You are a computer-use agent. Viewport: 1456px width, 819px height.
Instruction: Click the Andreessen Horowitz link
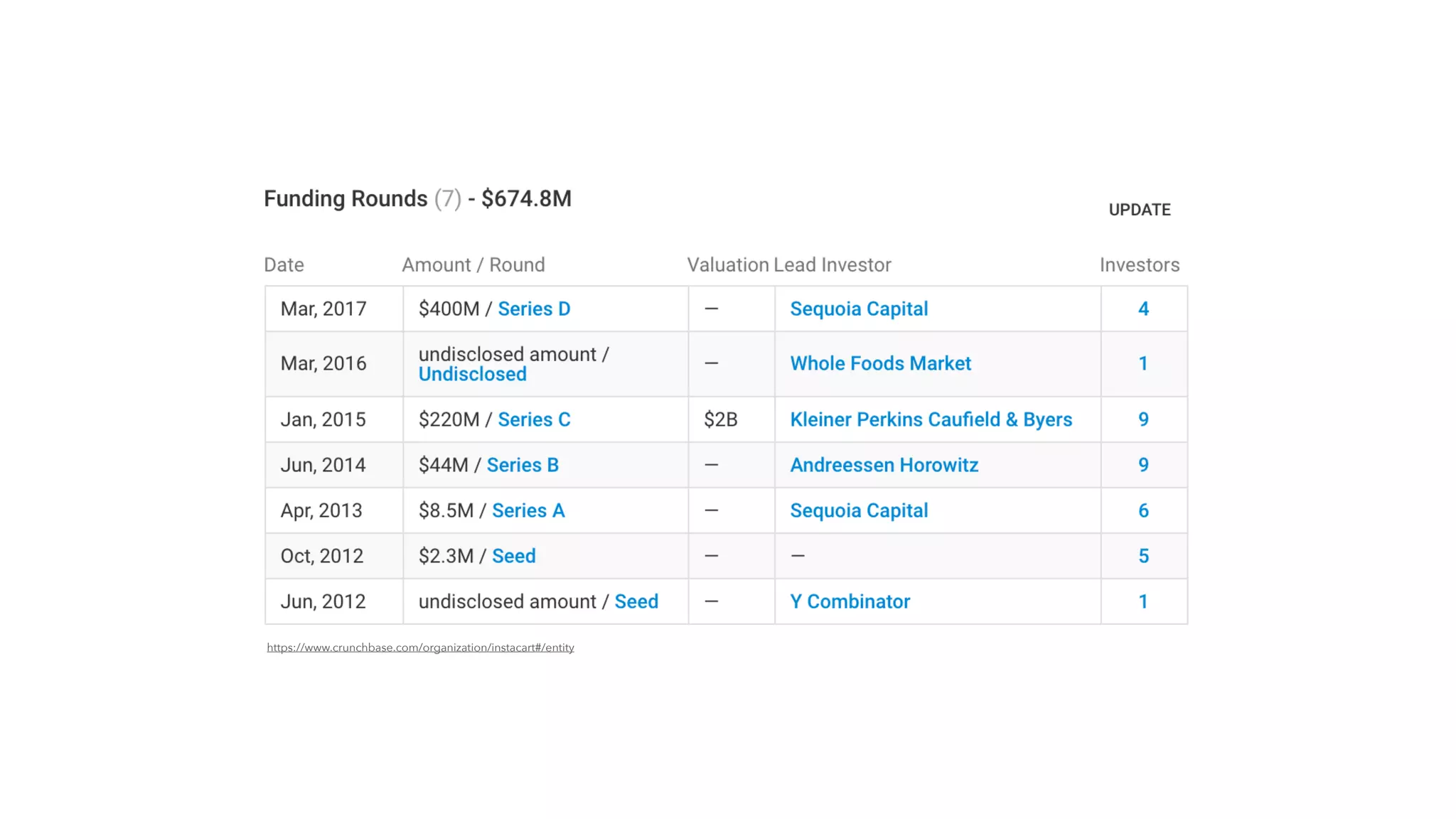tap(884, 465)
